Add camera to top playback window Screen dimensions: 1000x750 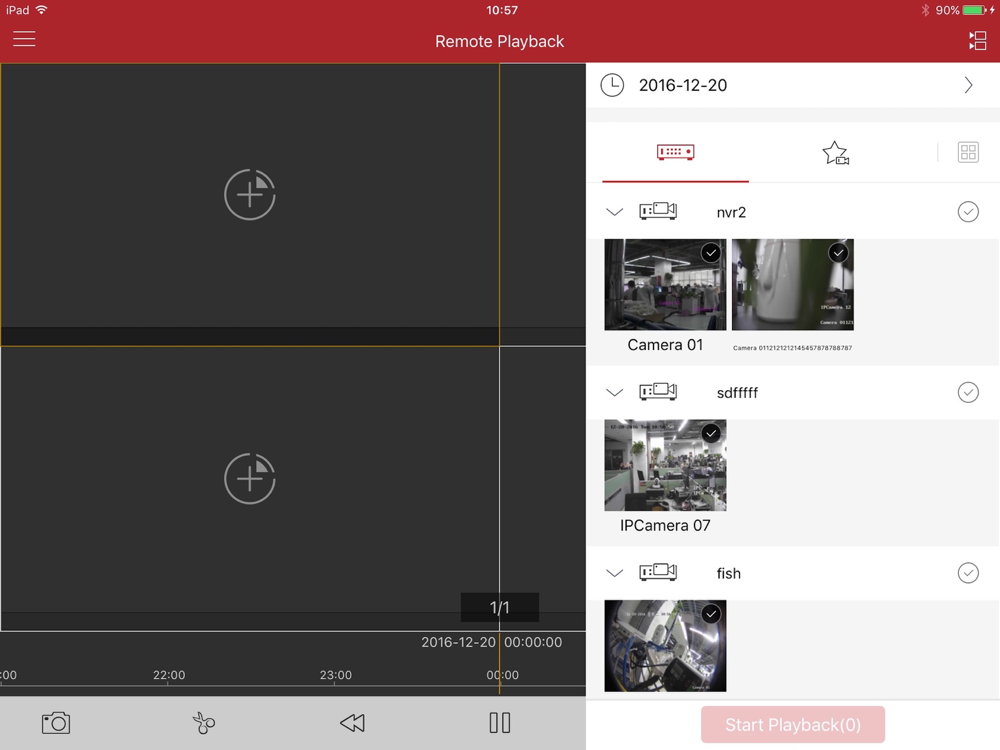[249, 195]
